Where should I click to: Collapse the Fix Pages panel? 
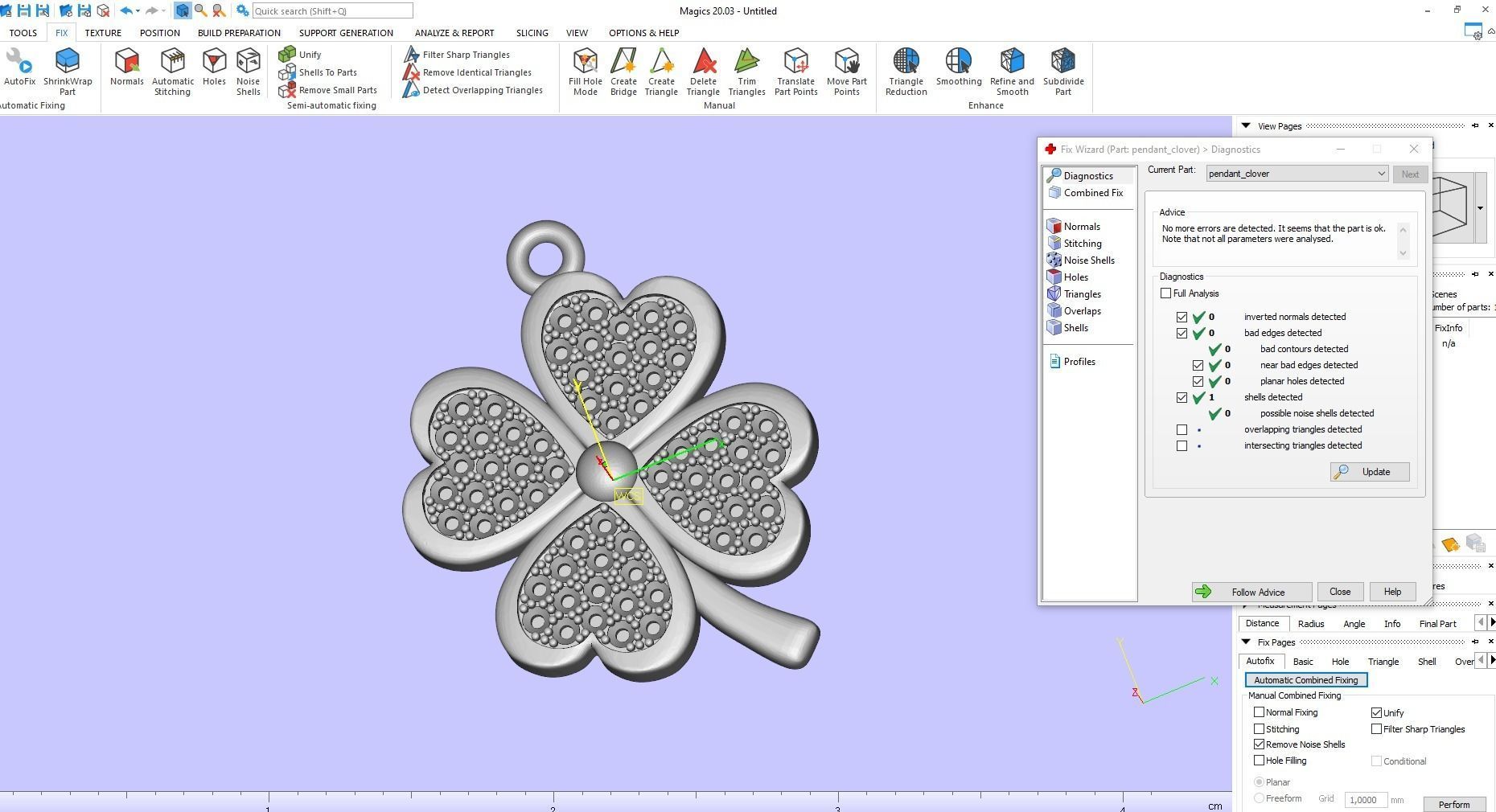click(1246, 642)
